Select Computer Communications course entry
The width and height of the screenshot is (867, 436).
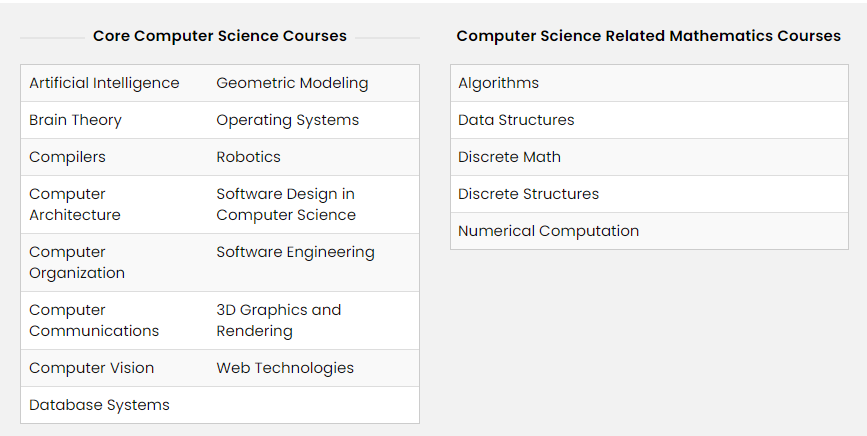[94, 321]
